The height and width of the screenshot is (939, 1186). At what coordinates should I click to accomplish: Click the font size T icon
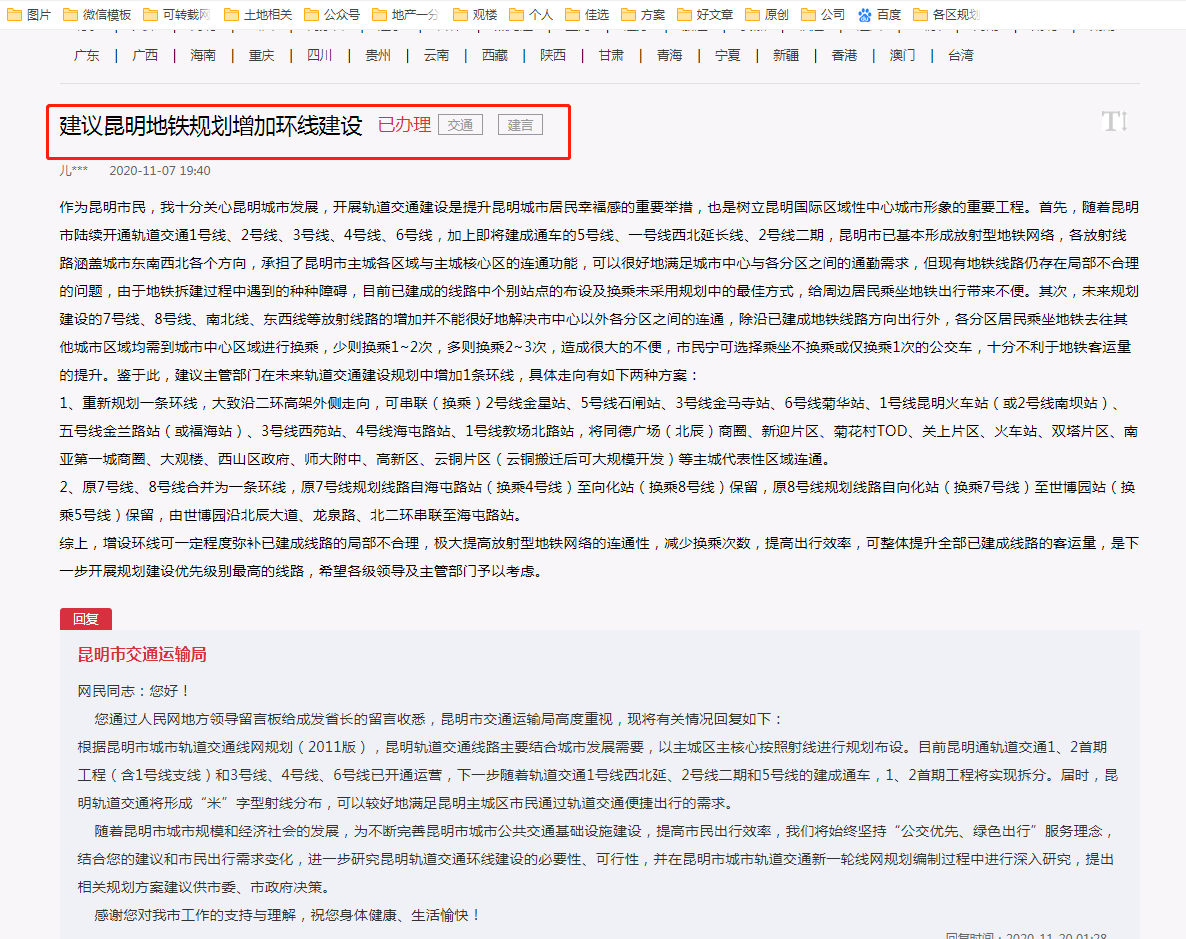click(1114, 122)
